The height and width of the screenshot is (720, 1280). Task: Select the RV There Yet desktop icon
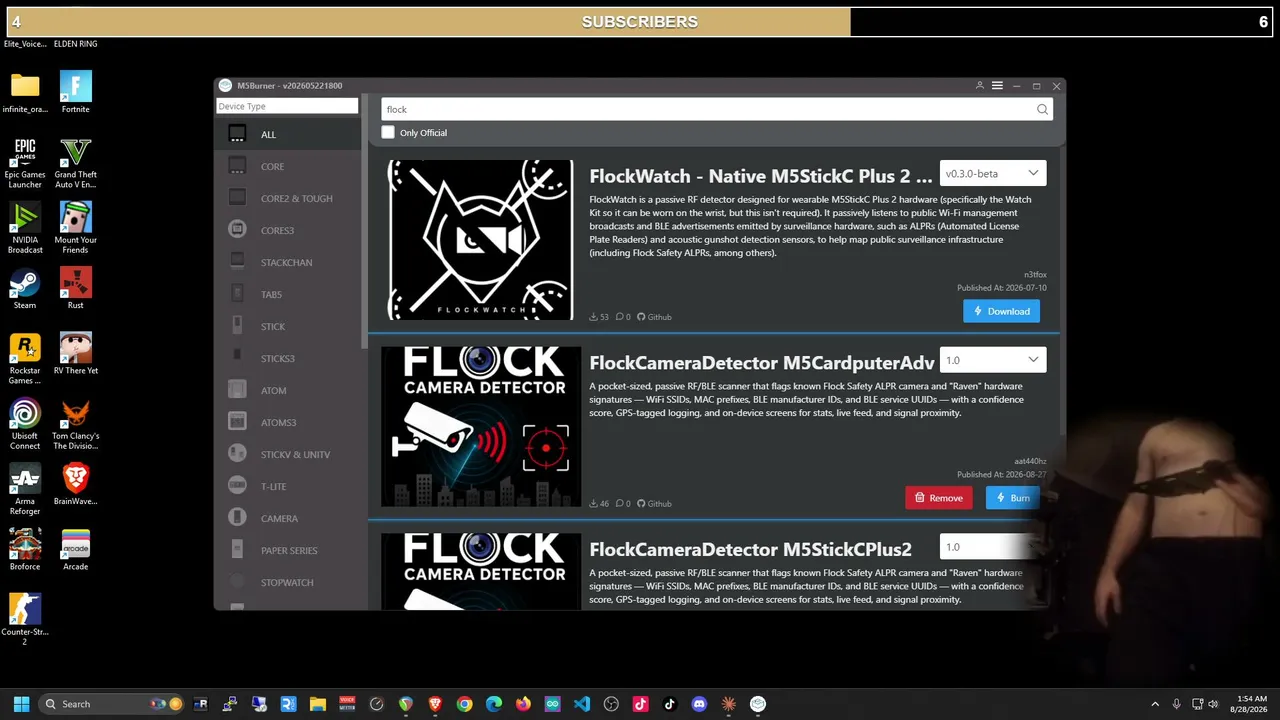tap(75, 354)
